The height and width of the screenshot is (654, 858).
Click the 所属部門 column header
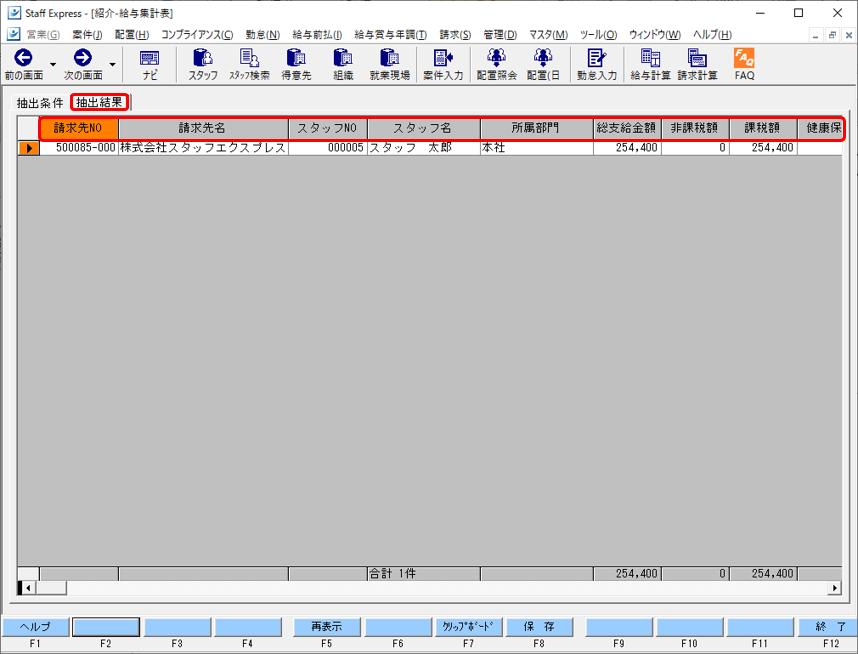tap(537, 128)
